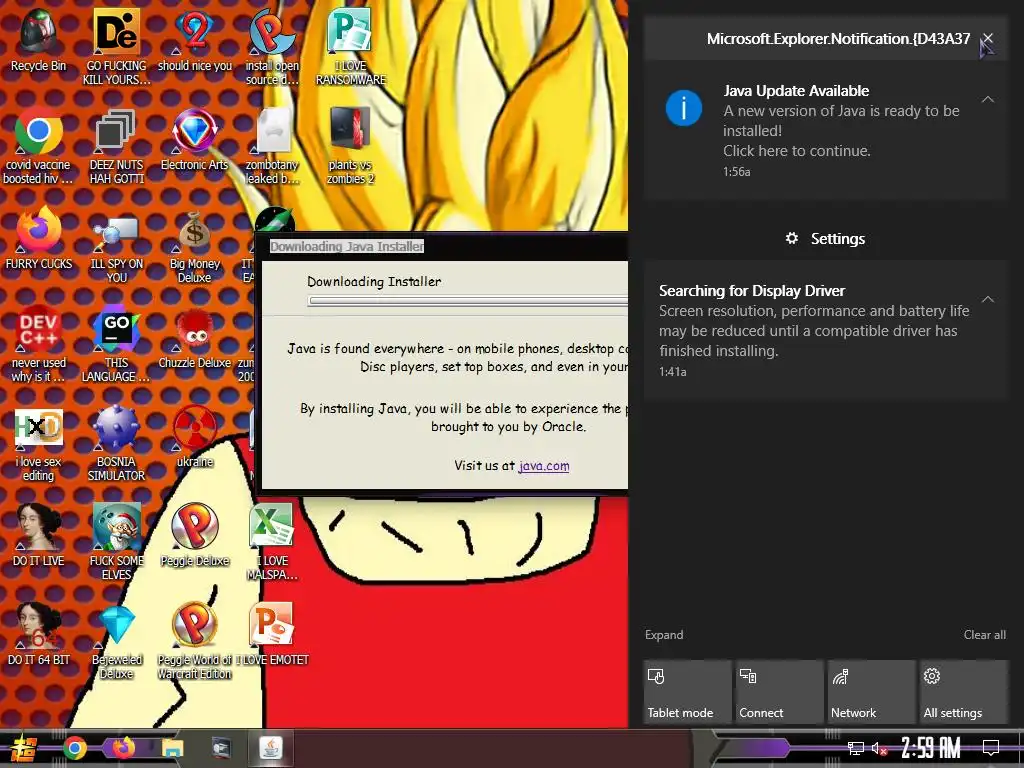This screenshot has width=1024, height=768.
Task: Expand the quick actions panel
Action: click(664, 635)
